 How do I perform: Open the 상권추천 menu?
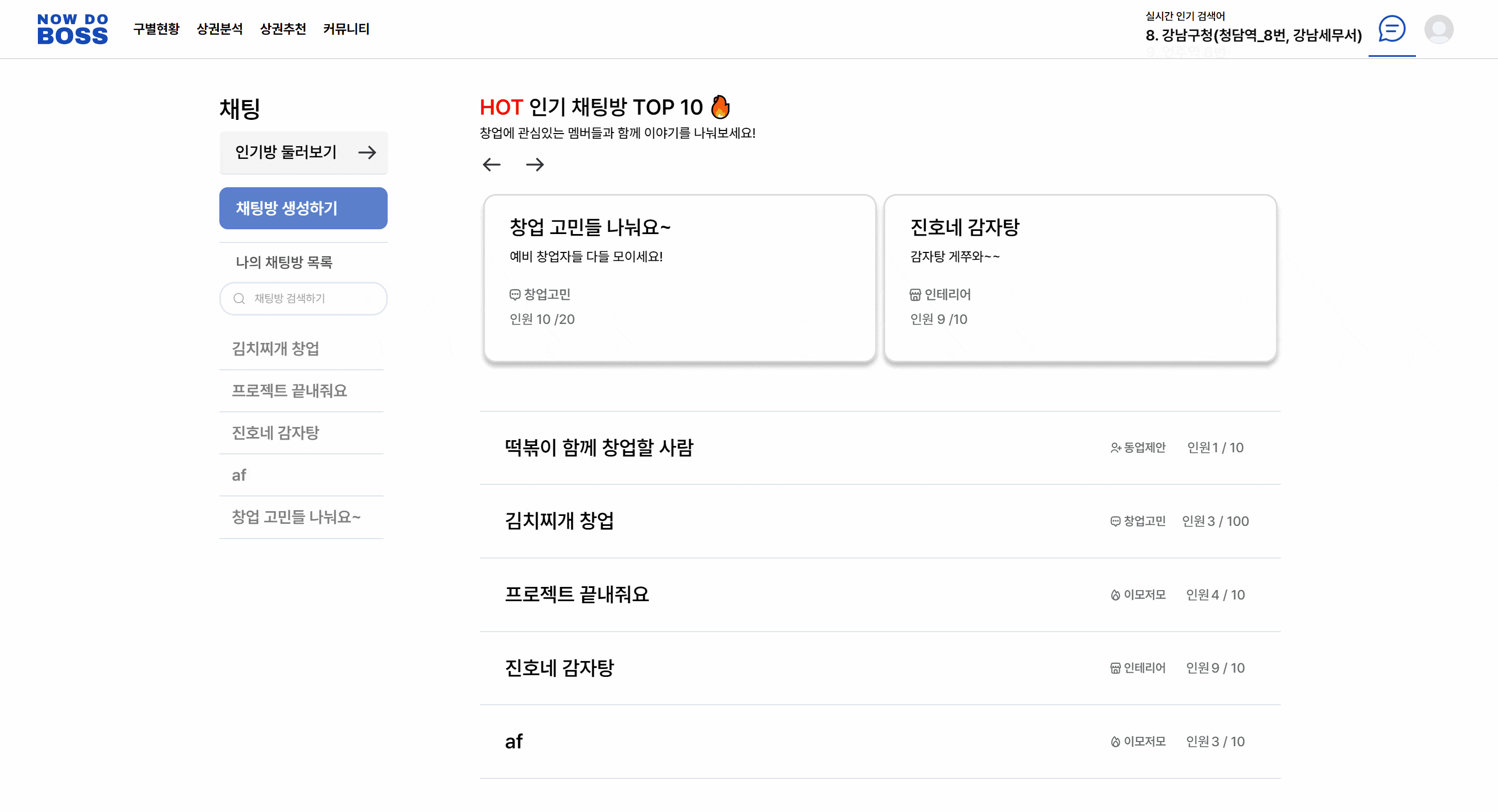[282, 29]
